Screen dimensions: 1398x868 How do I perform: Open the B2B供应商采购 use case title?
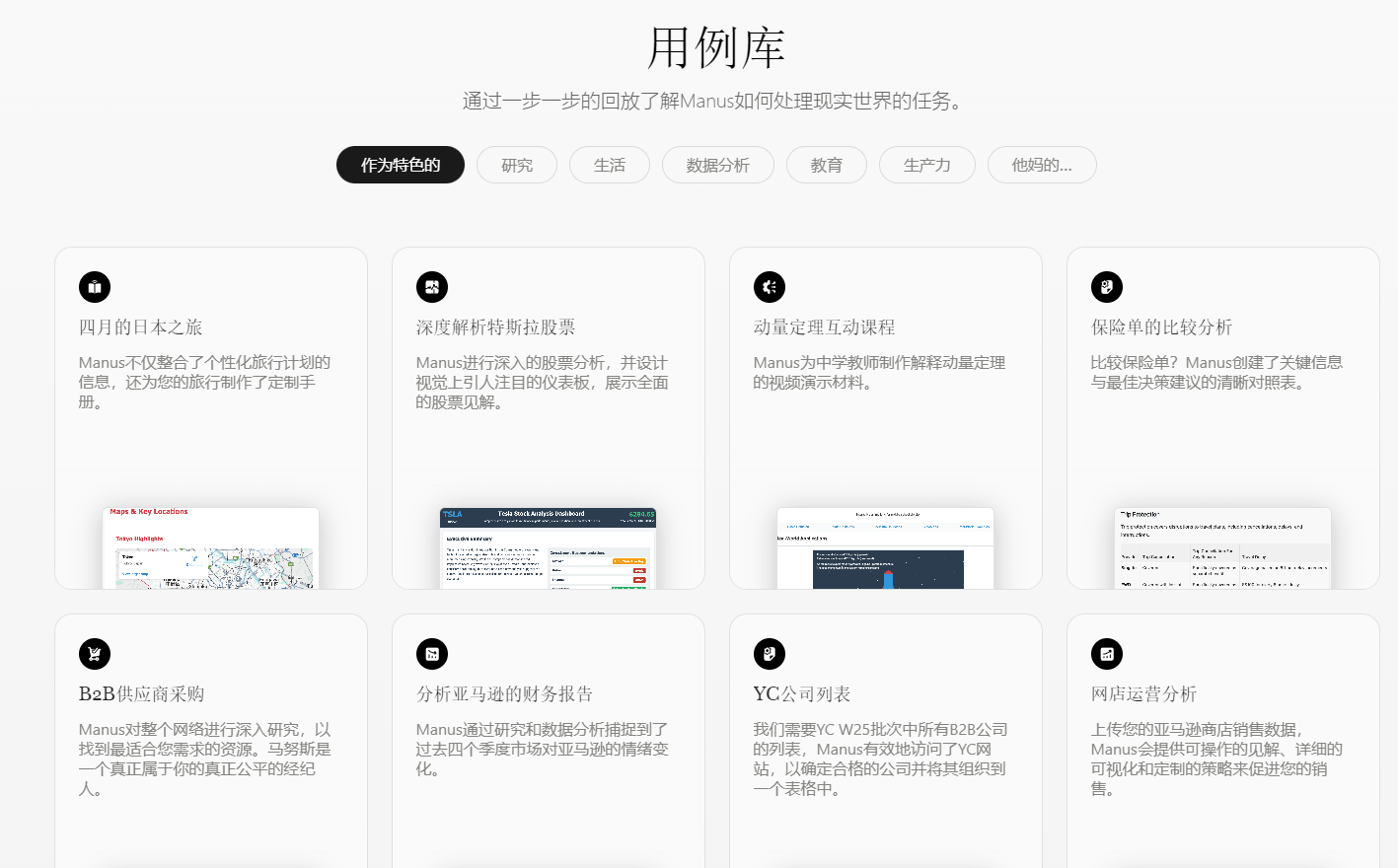pos(142,694)
